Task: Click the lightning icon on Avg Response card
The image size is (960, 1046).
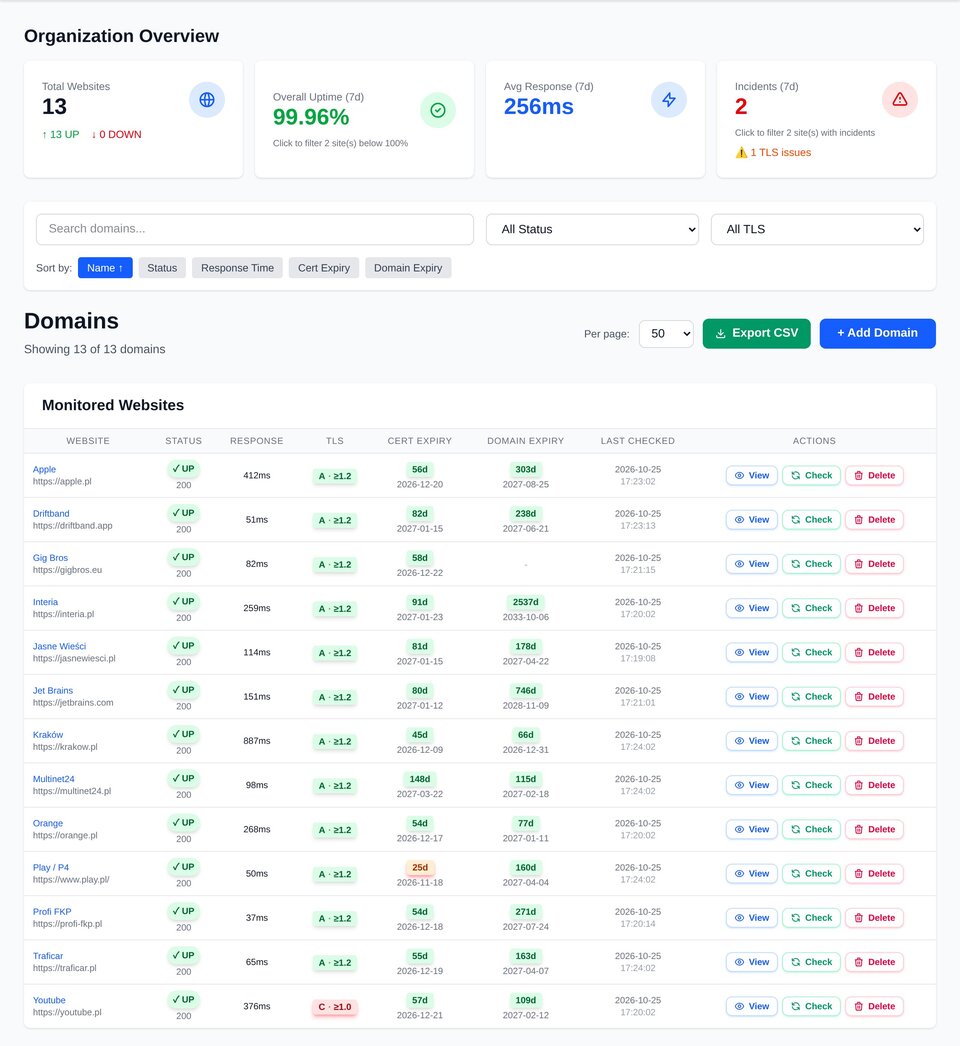Action: tap(668, 100)
